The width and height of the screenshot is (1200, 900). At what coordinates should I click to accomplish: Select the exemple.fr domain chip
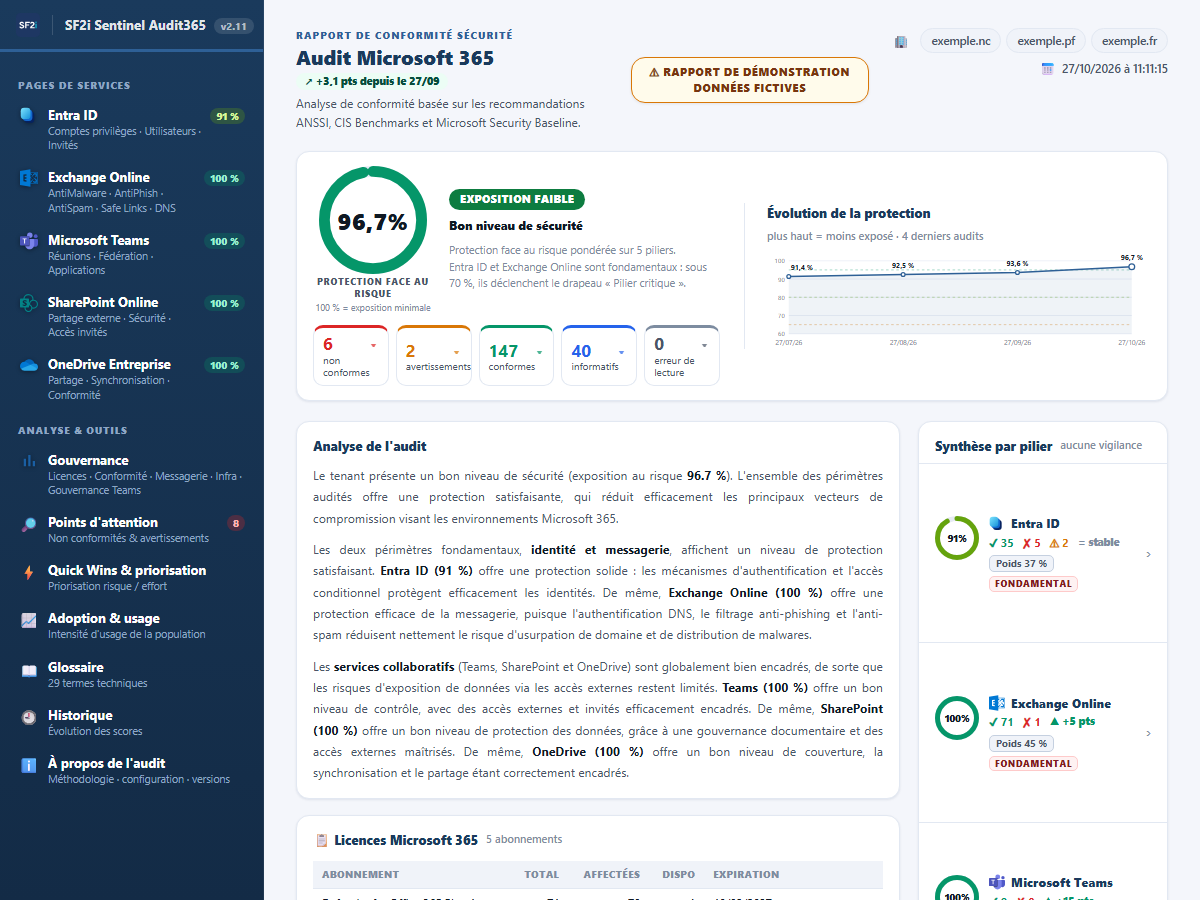click(1129, 41)
